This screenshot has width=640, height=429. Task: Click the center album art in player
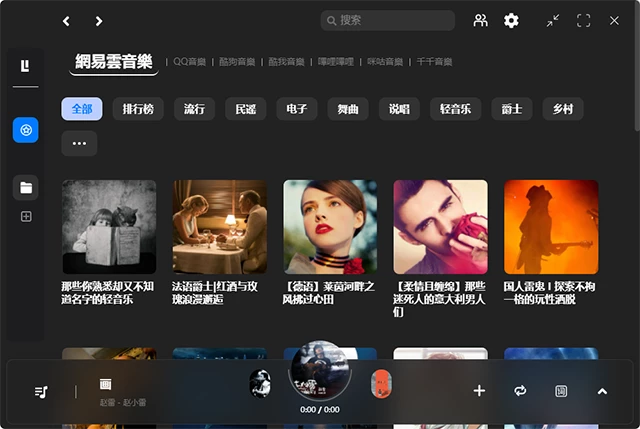point(320,371)
